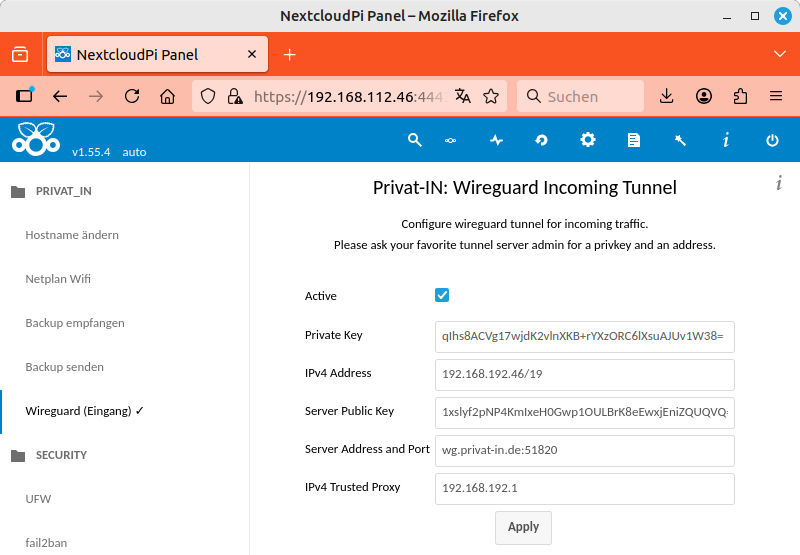Click the search magnifier icon in header
This screenshot has width=800, height=555.
click(x=414, y=141)
